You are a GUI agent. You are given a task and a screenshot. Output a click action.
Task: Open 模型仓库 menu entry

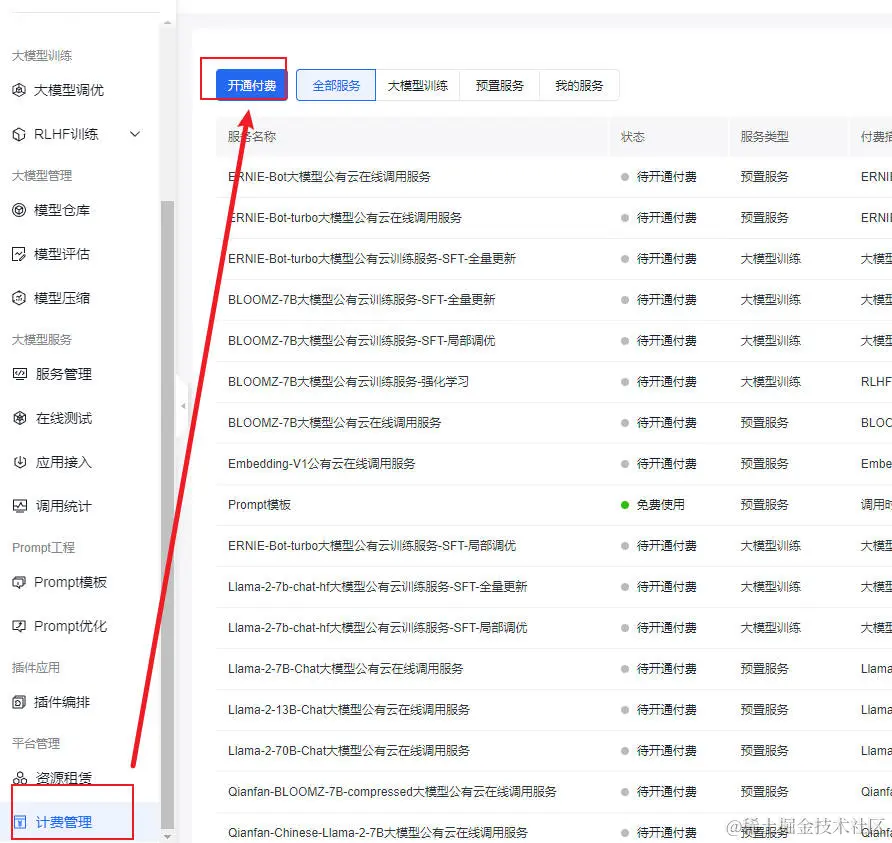click(x=61, y=210)
